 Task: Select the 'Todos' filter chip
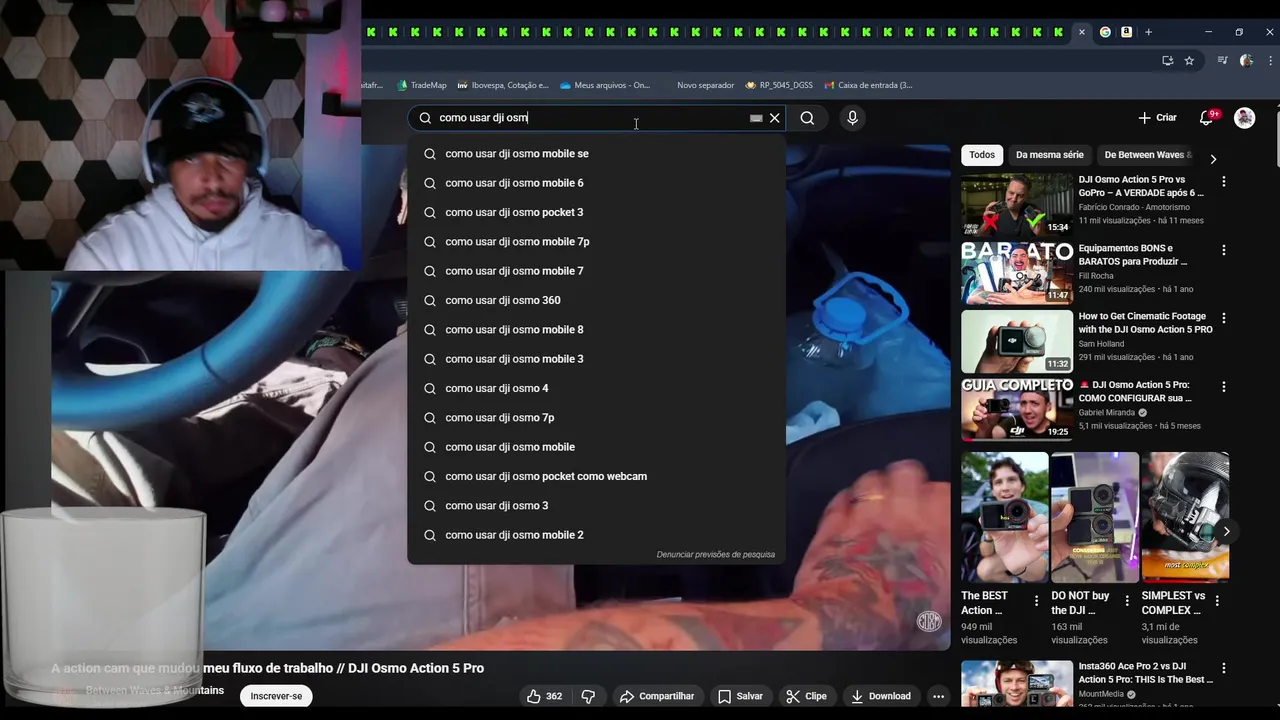pyautogui.click(x=982, y=155)
